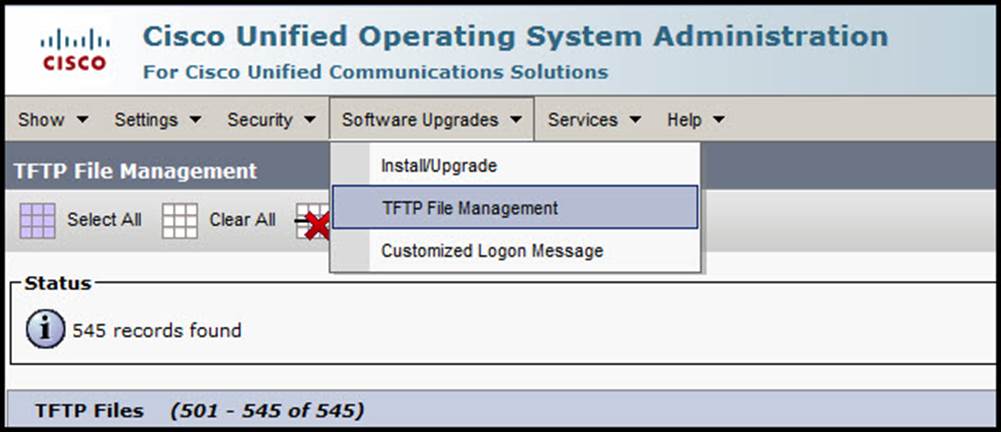Expand the Security menu arrow
The width and height of the screenshot is (1001, 432).
point(310,120)
